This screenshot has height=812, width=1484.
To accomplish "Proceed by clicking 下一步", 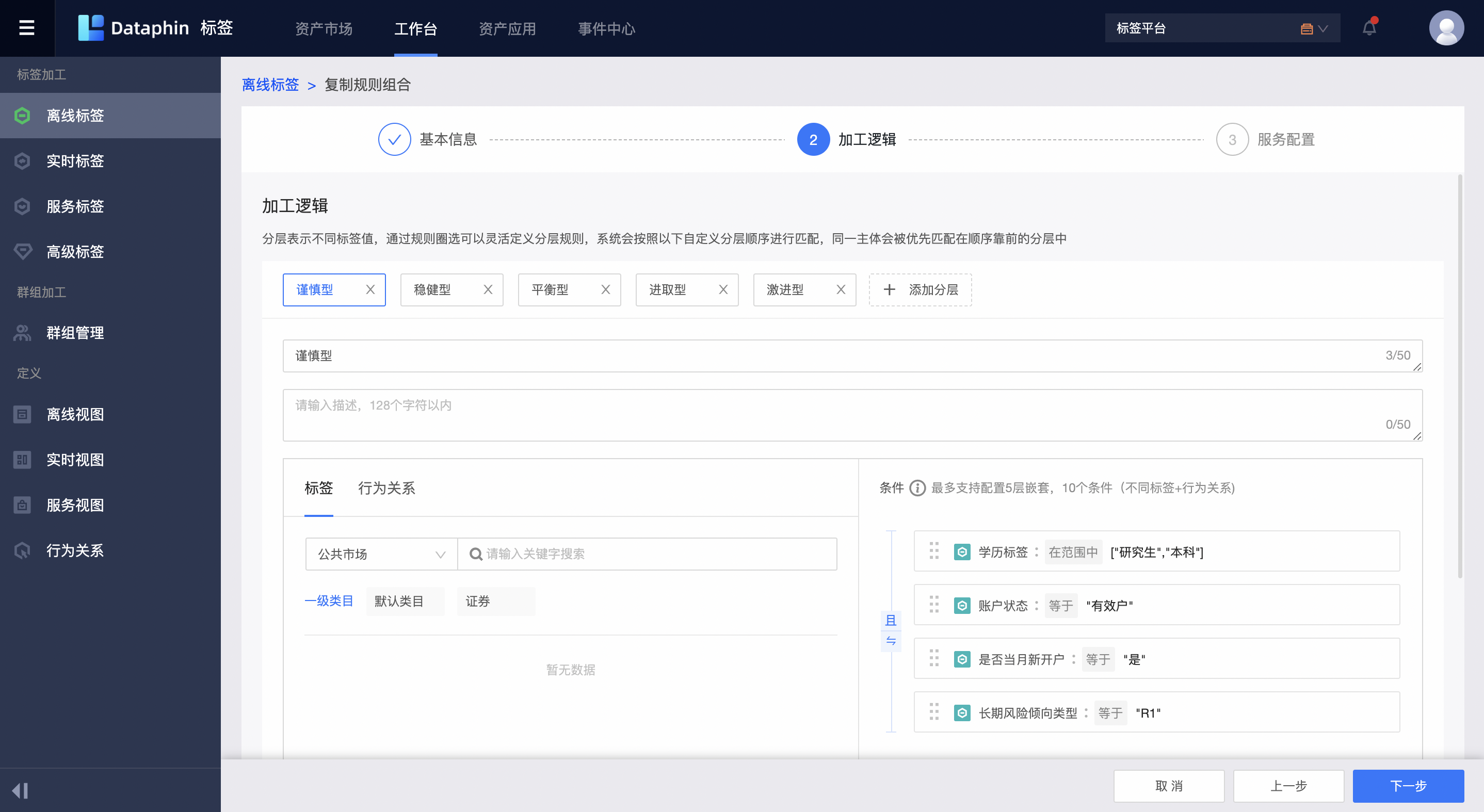I will (x=1408, y=786).
